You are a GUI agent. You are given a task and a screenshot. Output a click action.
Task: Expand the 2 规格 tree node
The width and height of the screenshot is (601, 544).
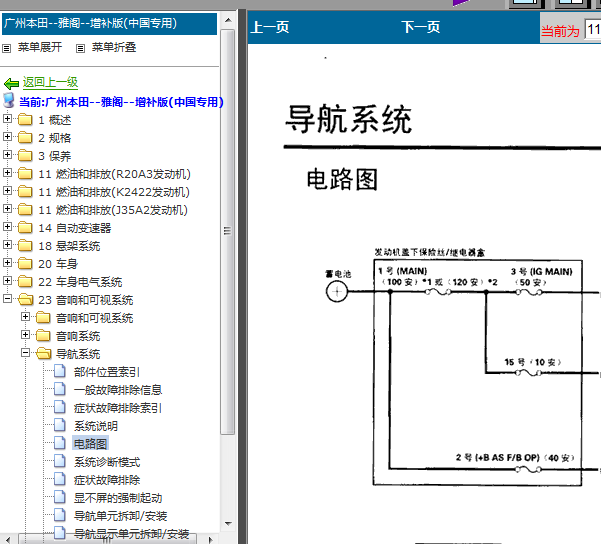[7, 136]
